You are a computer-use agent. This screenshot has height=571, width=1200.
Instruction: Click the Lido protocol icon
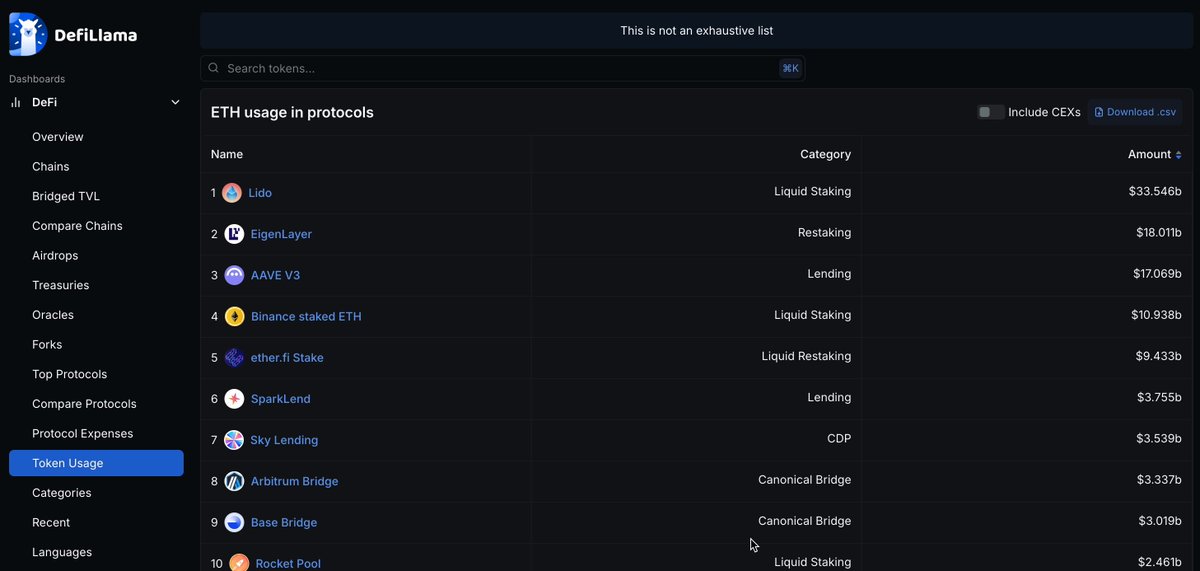click(232, 193)
